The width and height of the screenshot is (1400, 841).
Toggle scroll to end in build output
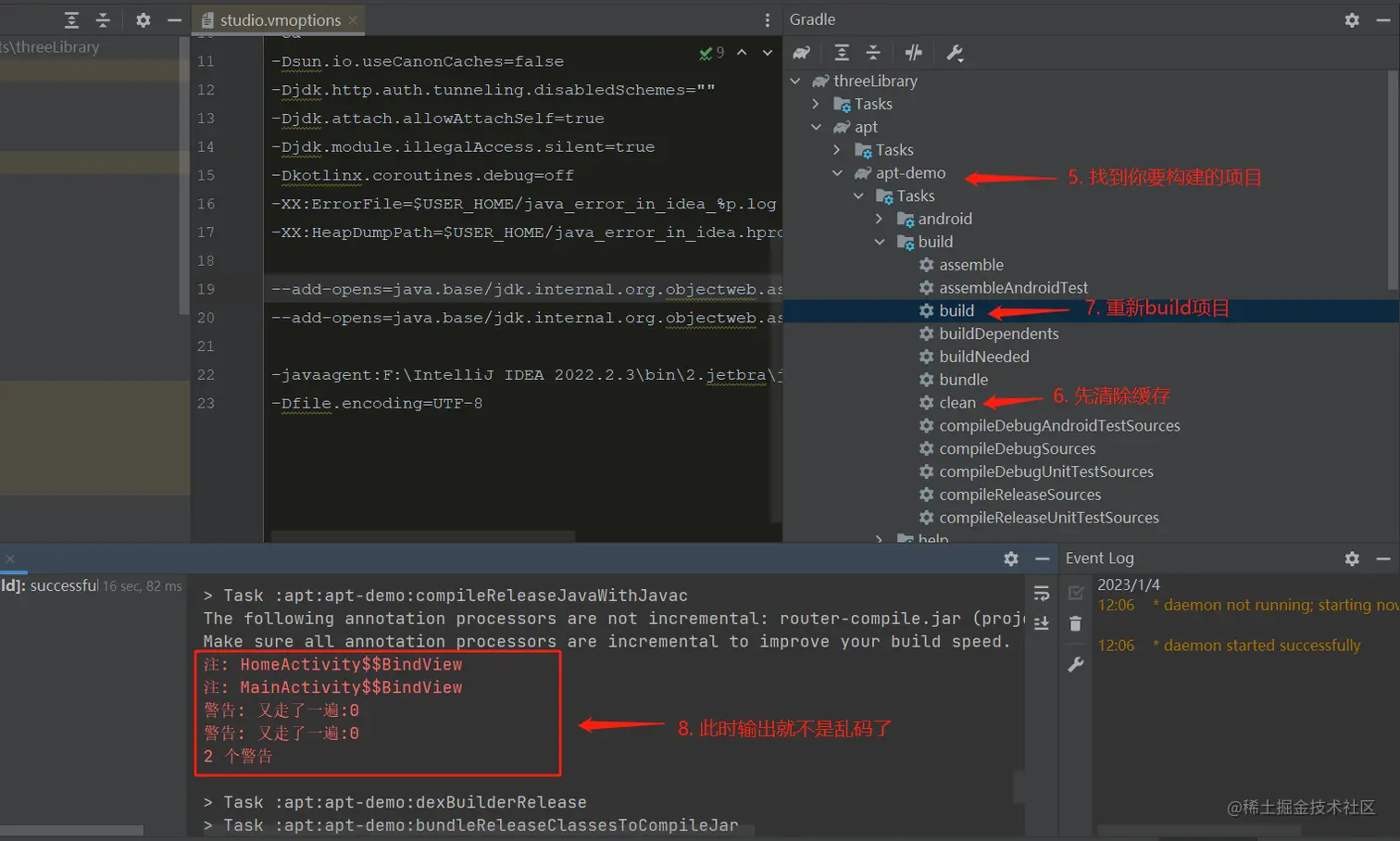[x=1042, y=622]
